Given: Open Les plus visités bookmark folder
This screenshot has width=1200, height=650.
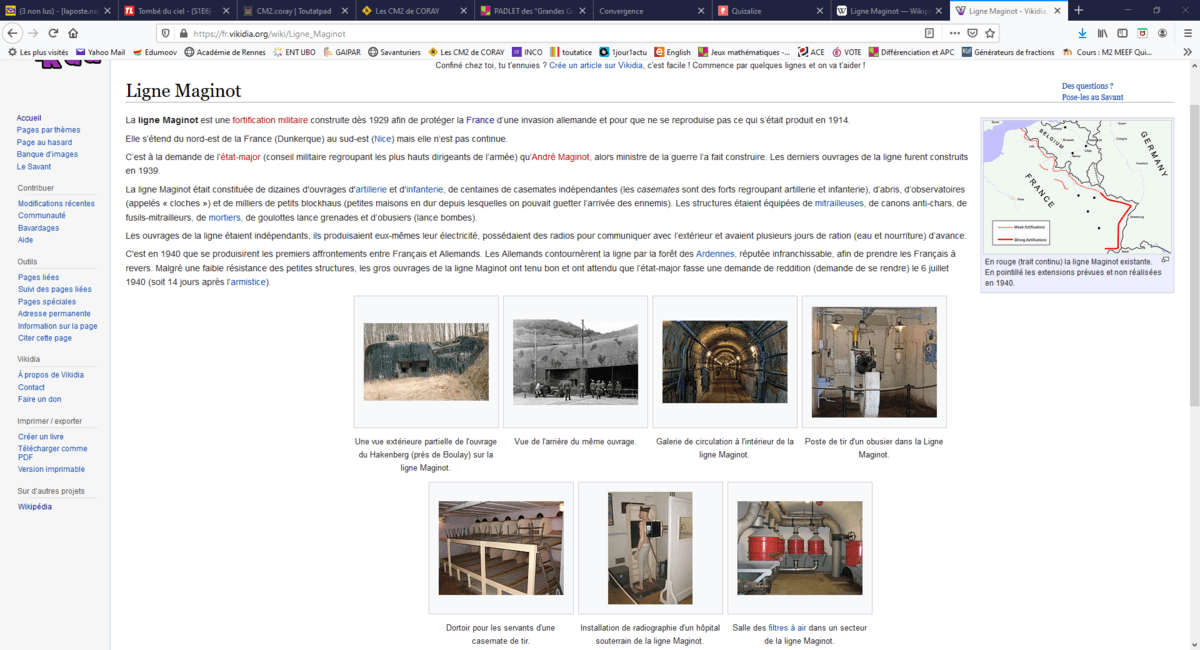Looking at the screenshot, I should click(39, 52).
